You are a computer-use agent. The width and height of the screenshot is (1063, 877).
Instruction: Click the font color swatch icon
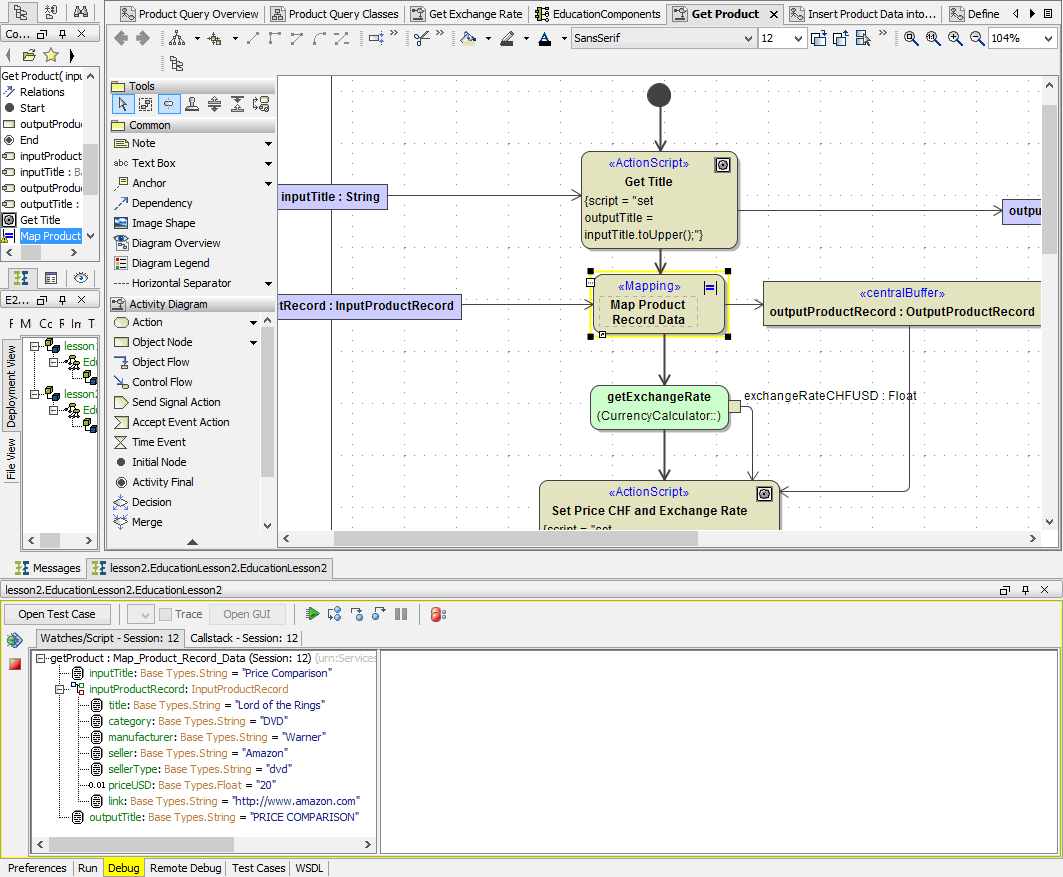(x=544, y=39)
